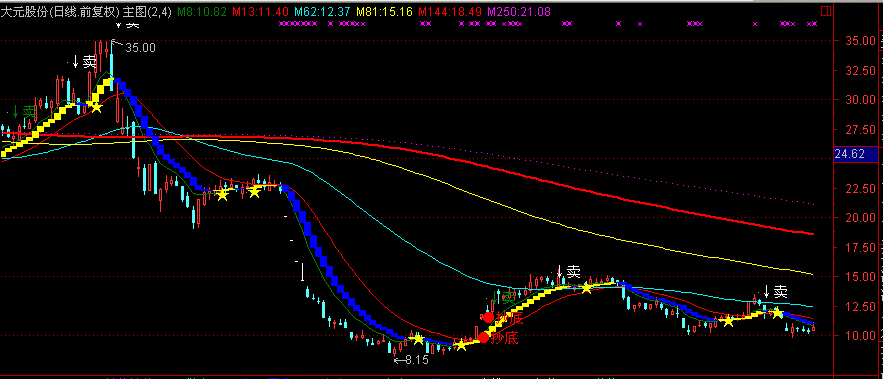This screenshot has height=379, width=883.
Task: Click the 8.15 low price annotation
Action: point(416,360)
